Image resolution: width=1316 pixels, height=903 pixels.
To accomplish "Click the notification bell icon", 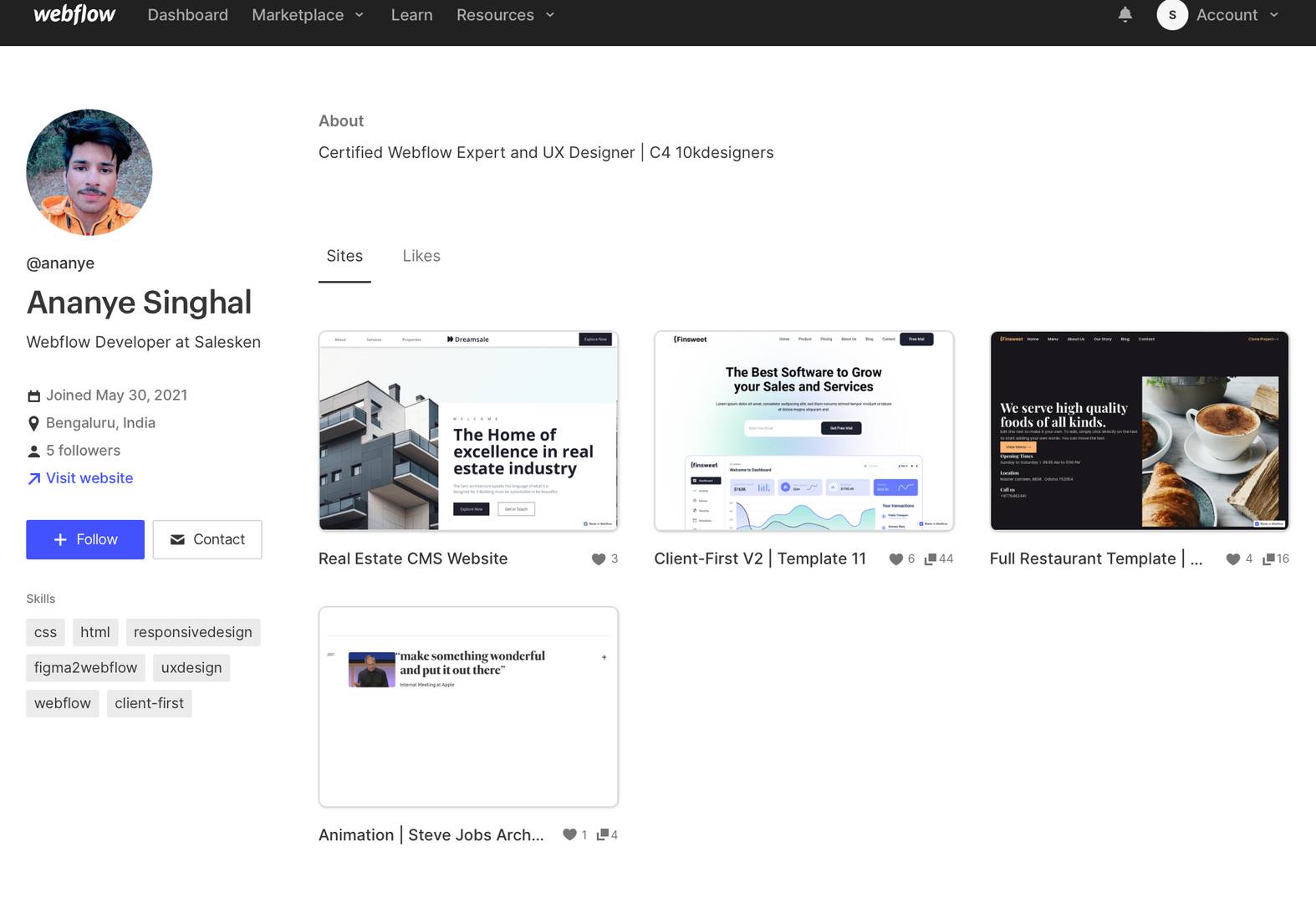I will (x=1125, y=15).
